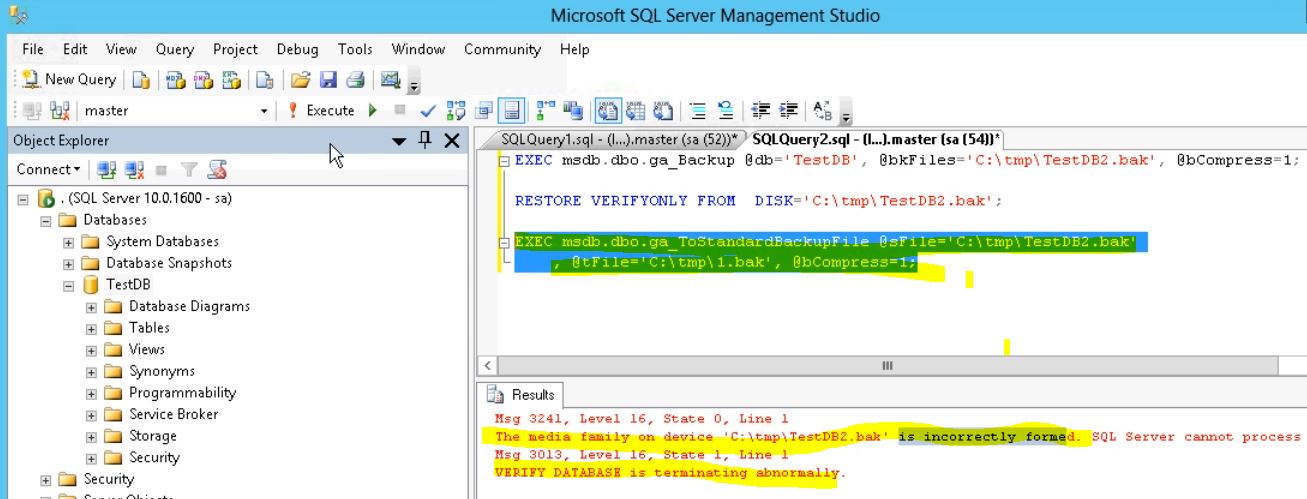The height and width of the screenshot is (499, 1307).
Task: Click the New Query button
Action: (x=69, y=79)
